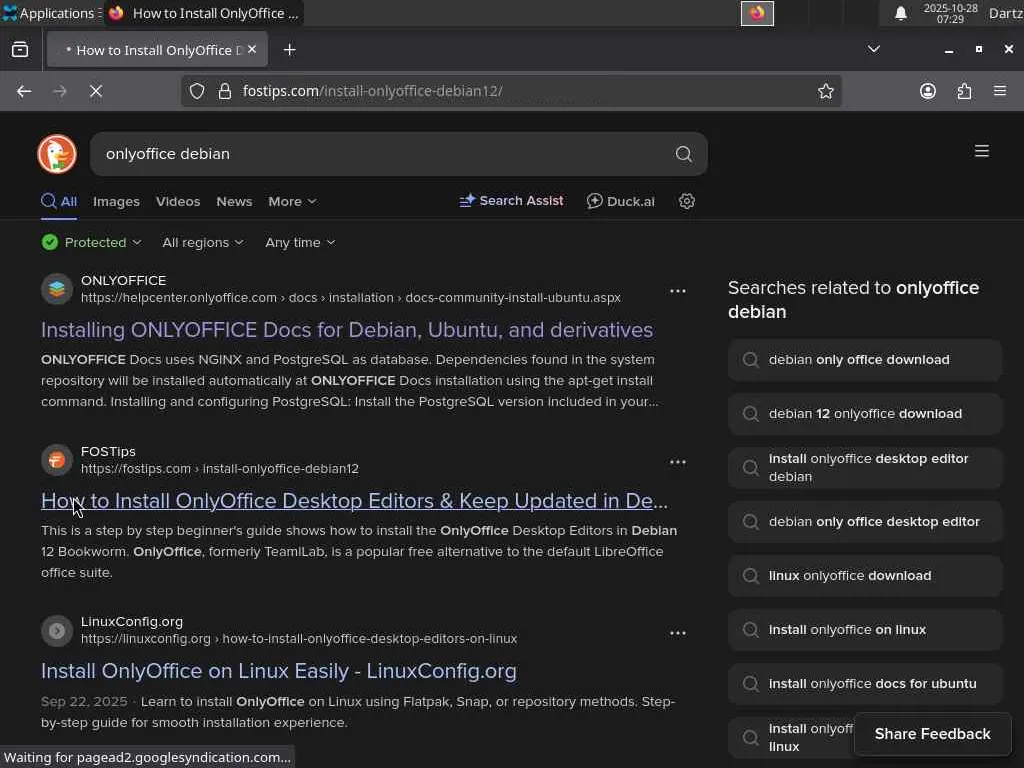Viewport: 1024px width, 768px height.
Task: Click the ONLYOFFICE result favicon
Action: [x=57, y=289]
